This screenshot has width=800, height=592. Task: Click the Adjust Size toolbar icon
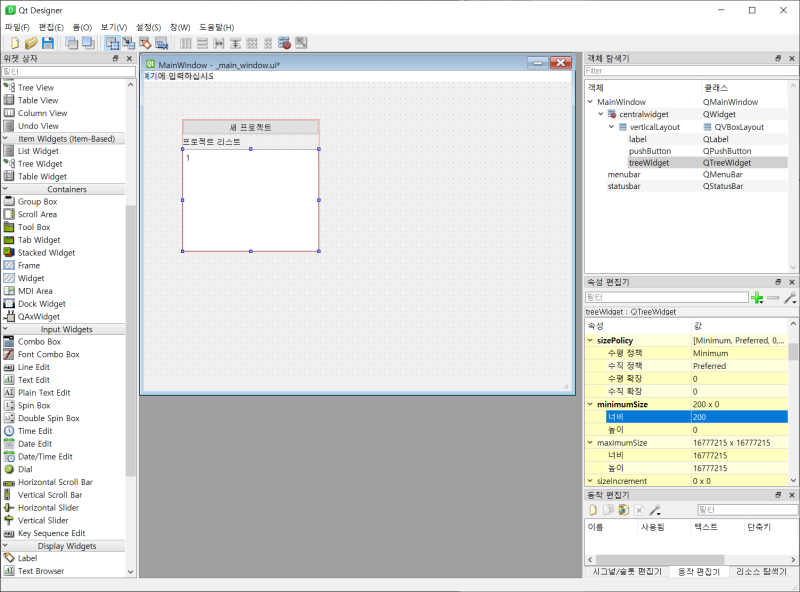[301, 43]
